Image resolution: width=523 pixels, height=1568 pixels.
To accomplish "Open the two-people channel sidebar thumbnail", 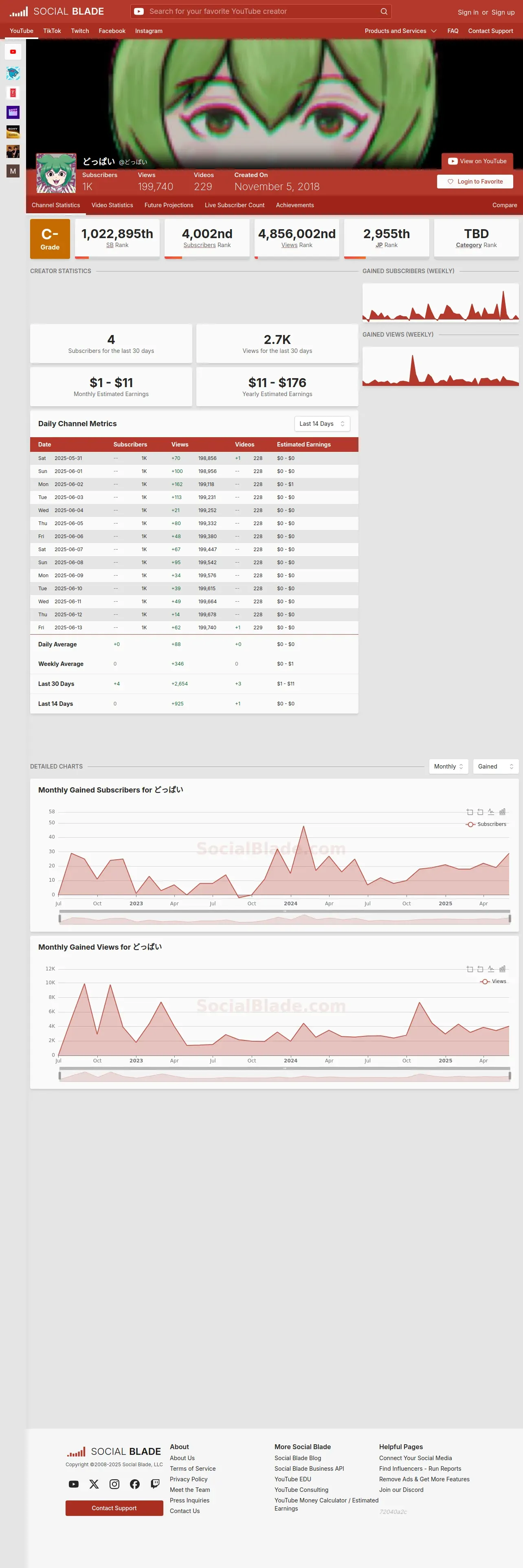I will click(x=13, y=151).
